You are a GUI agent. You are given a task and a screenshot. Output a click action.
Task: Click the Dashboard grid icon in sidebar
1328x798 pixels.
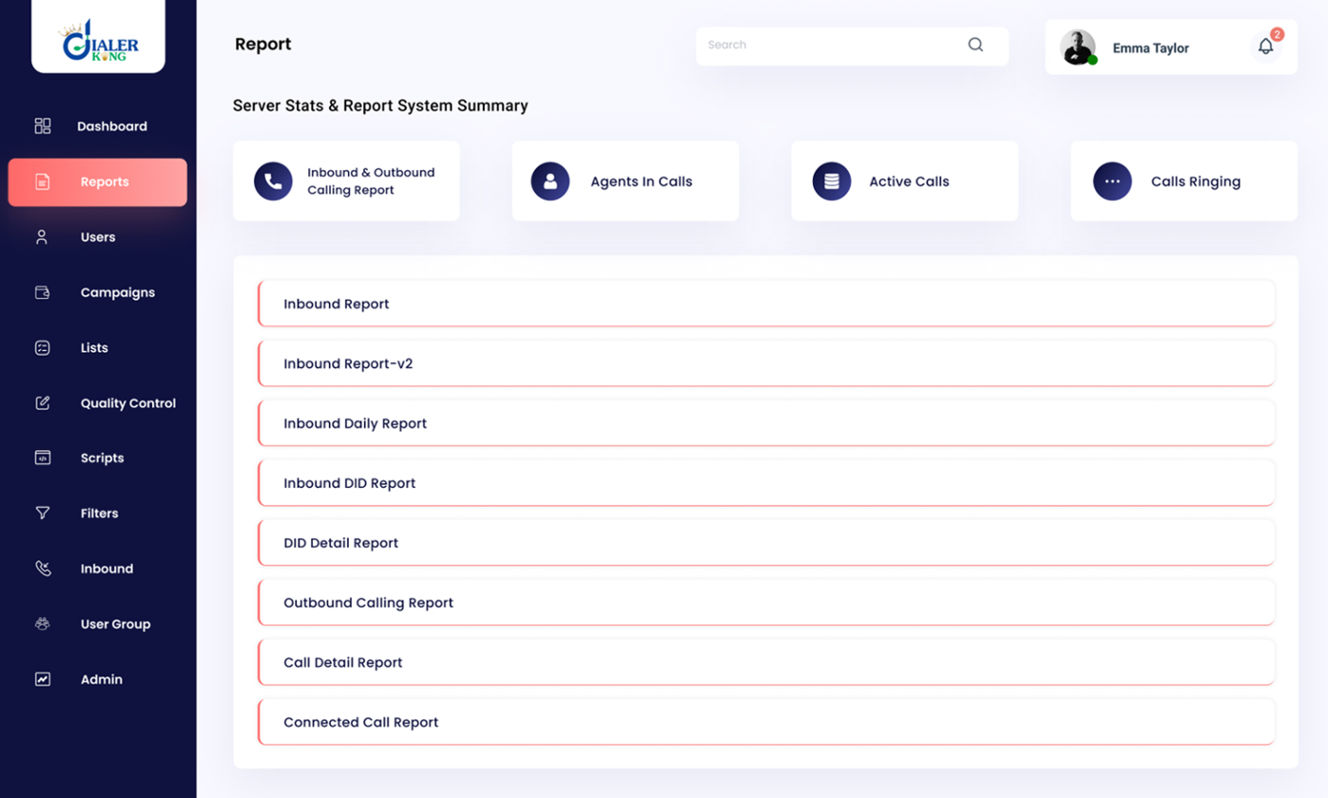pos(42,126)
